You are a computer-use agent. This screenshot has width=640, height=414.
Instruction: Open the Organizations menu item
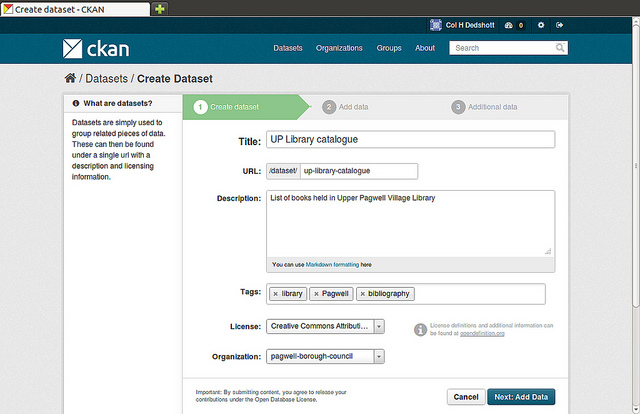pyautogui.click(x=339, y=48)
